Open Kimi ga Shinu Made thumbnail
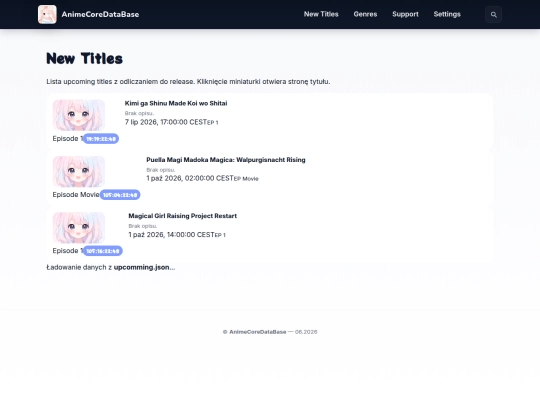This screenshot has height=405, width=540. (79, 115)
